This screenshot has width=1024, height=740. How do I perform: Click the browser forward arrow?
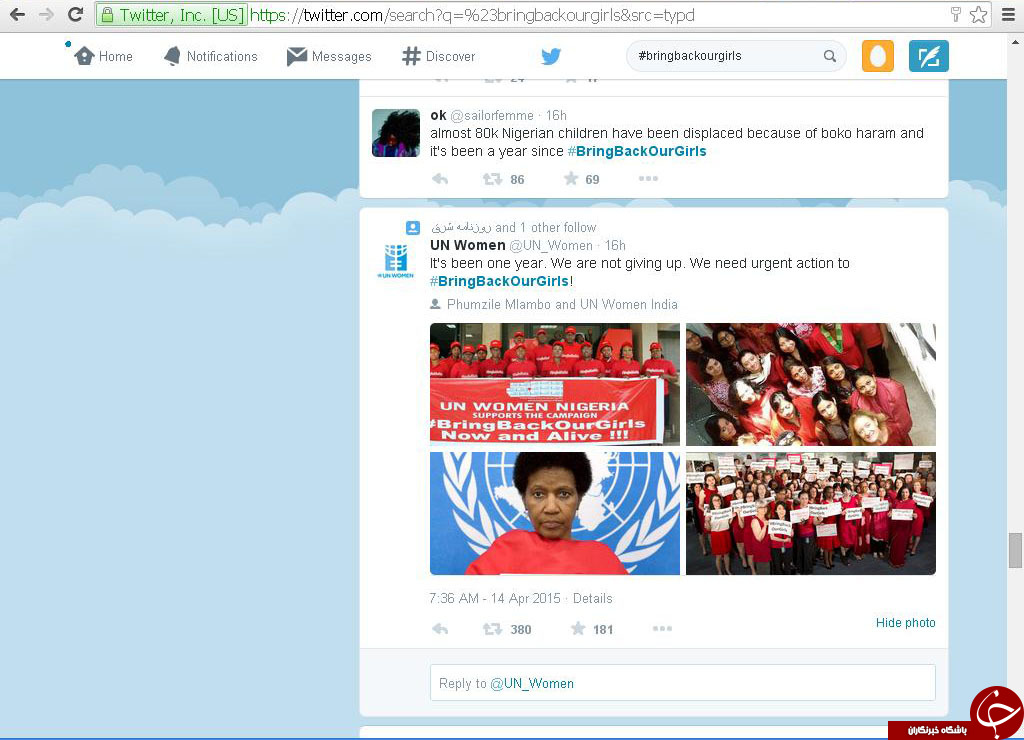(46, 14)
